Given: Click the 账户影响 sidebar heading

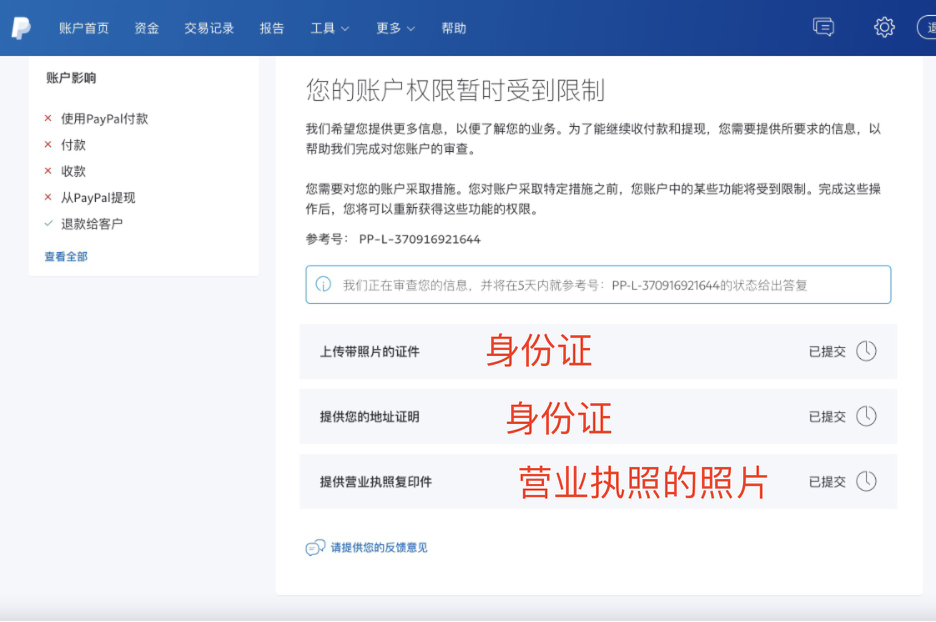Looking at the screenshot, I should pos(71,78).
